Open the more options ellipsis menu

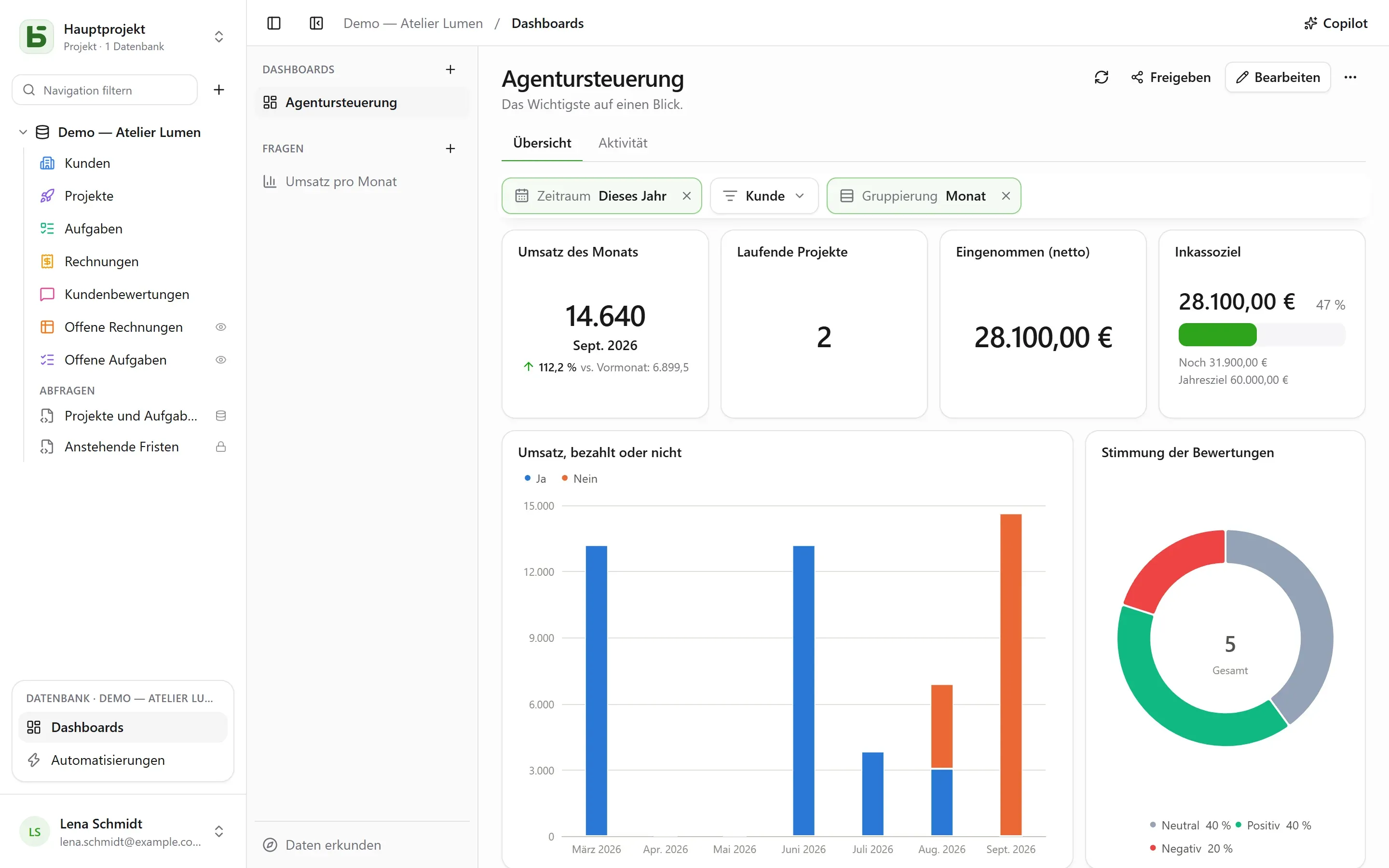click(x=1350, y=77)
